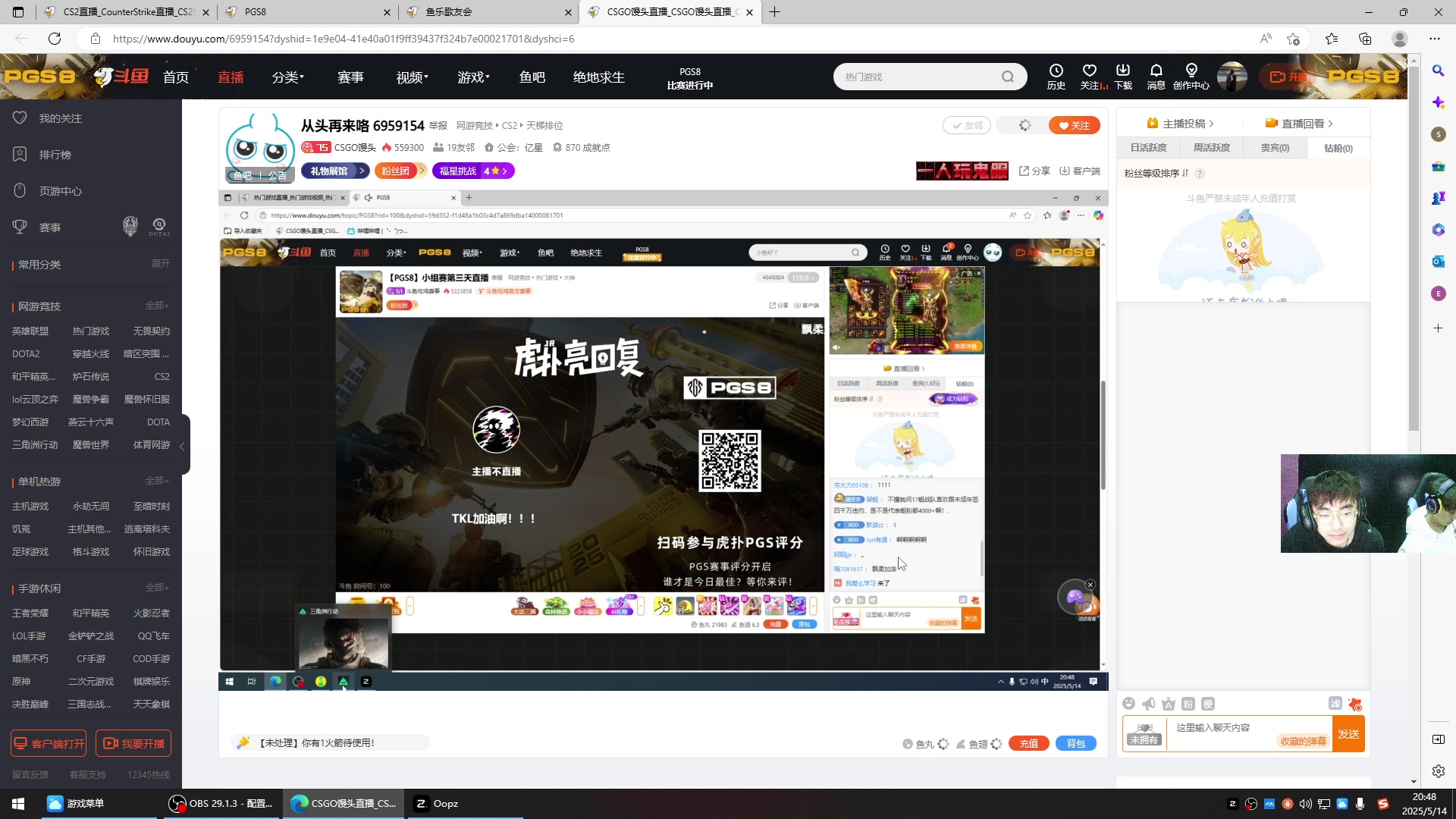Image resolution: width=1456 pixels, height=819 pixels.
Task: Click the 粉 fan badge icon in the chat toolbar
Action: 1188,704
